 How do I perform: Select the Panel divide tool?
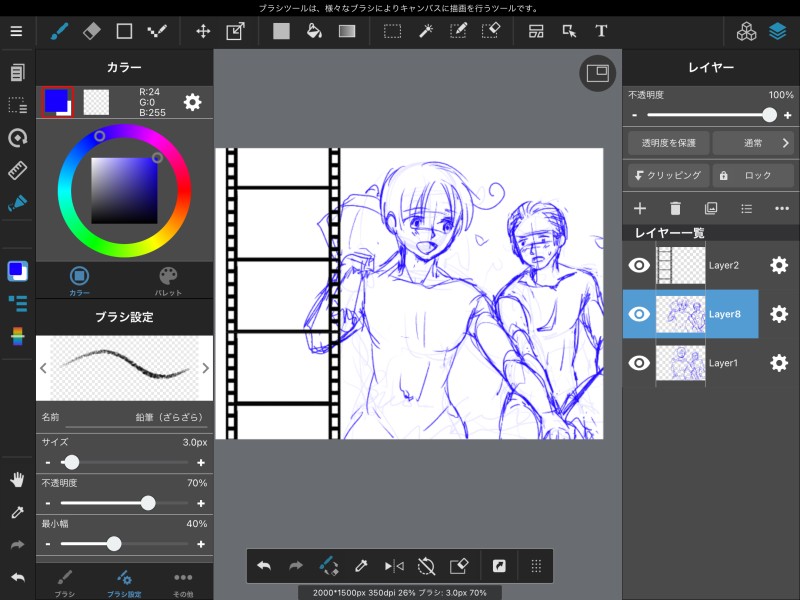[x=536, y=31]
